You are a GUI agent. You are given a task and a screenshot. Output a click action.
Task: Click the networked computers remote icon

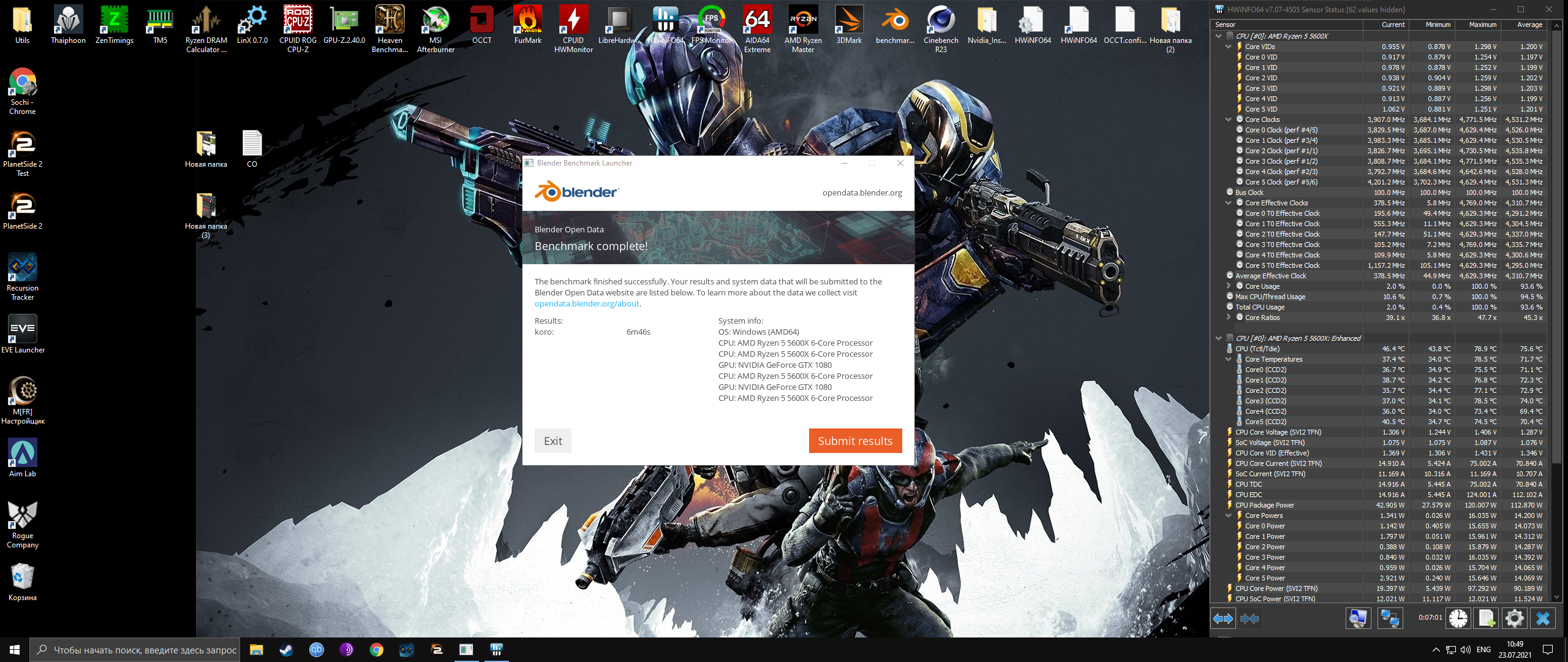[x=1390, y=618]
